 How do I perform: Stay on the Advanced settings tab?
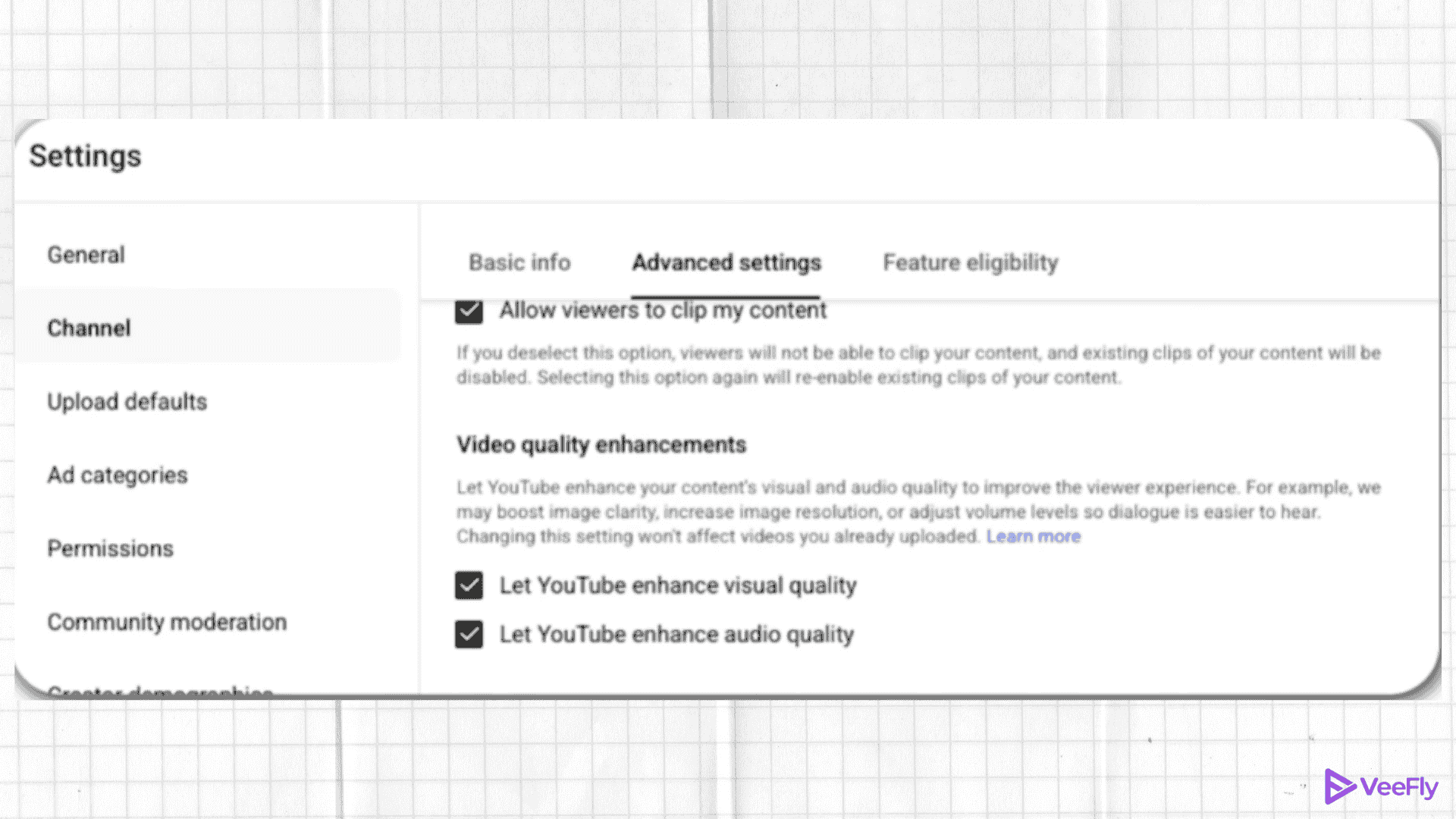coord(725,262)
